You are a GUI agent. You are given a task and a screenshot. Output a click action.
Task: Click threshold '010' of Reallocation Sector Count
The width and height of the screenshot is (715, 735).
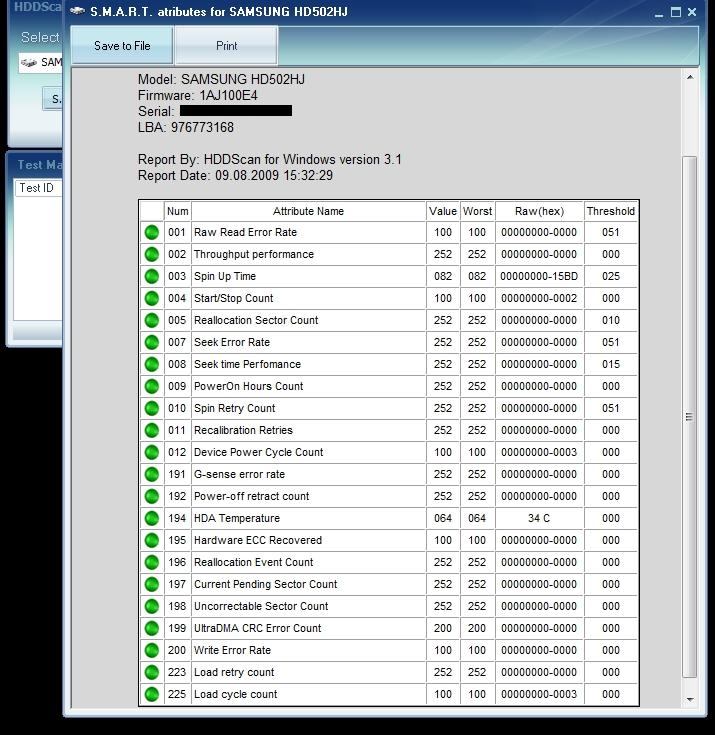pos(610,320)
